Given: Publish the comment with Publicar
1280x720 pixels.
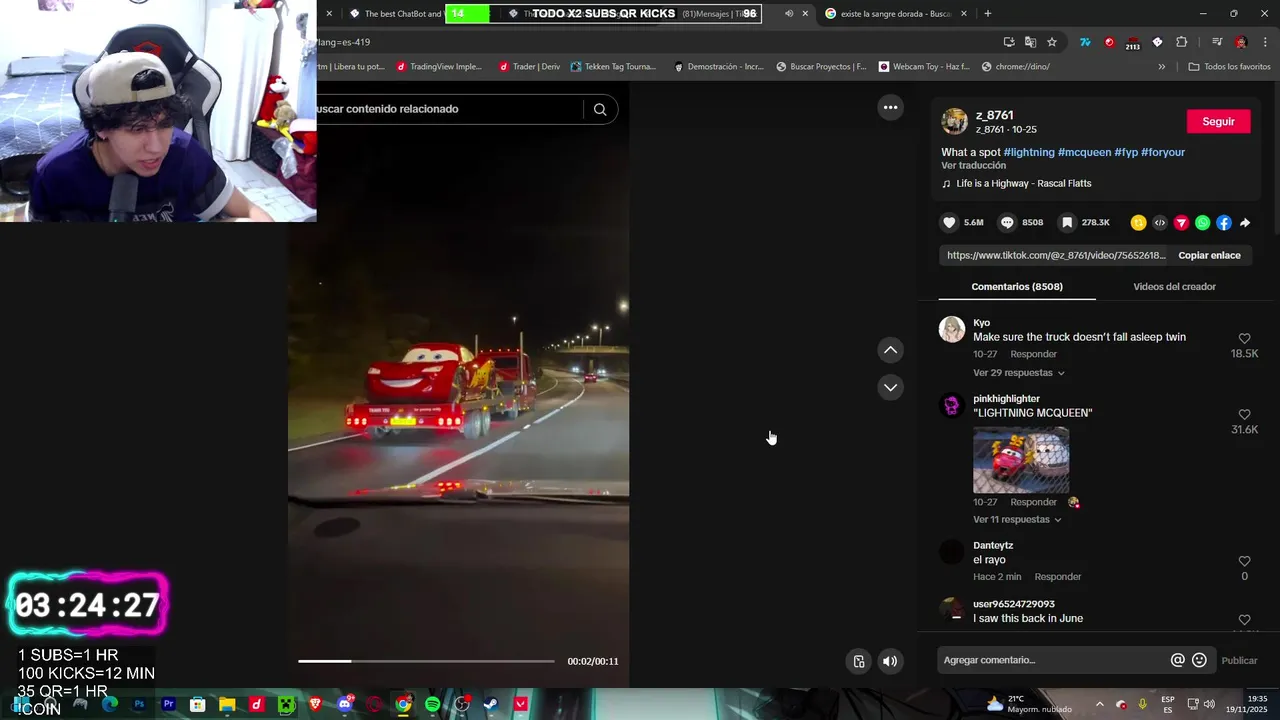Looking at the screenshot, I should [x=1239, y=660].
